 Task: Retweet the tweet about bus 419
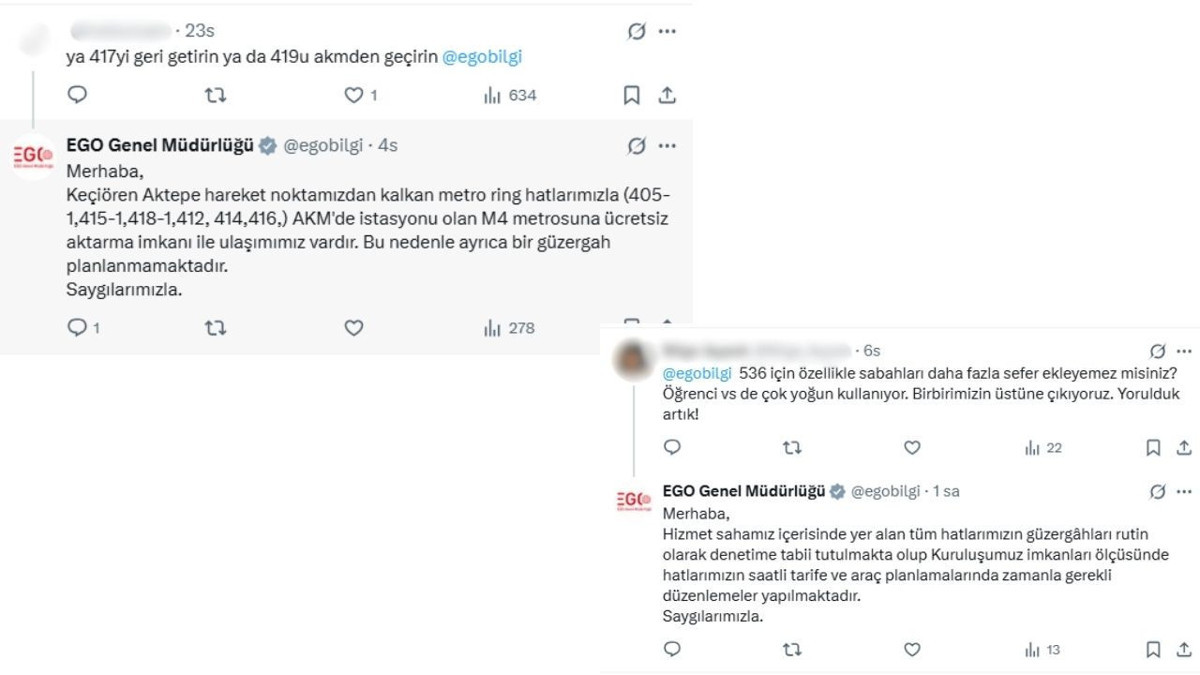point(215,95)
